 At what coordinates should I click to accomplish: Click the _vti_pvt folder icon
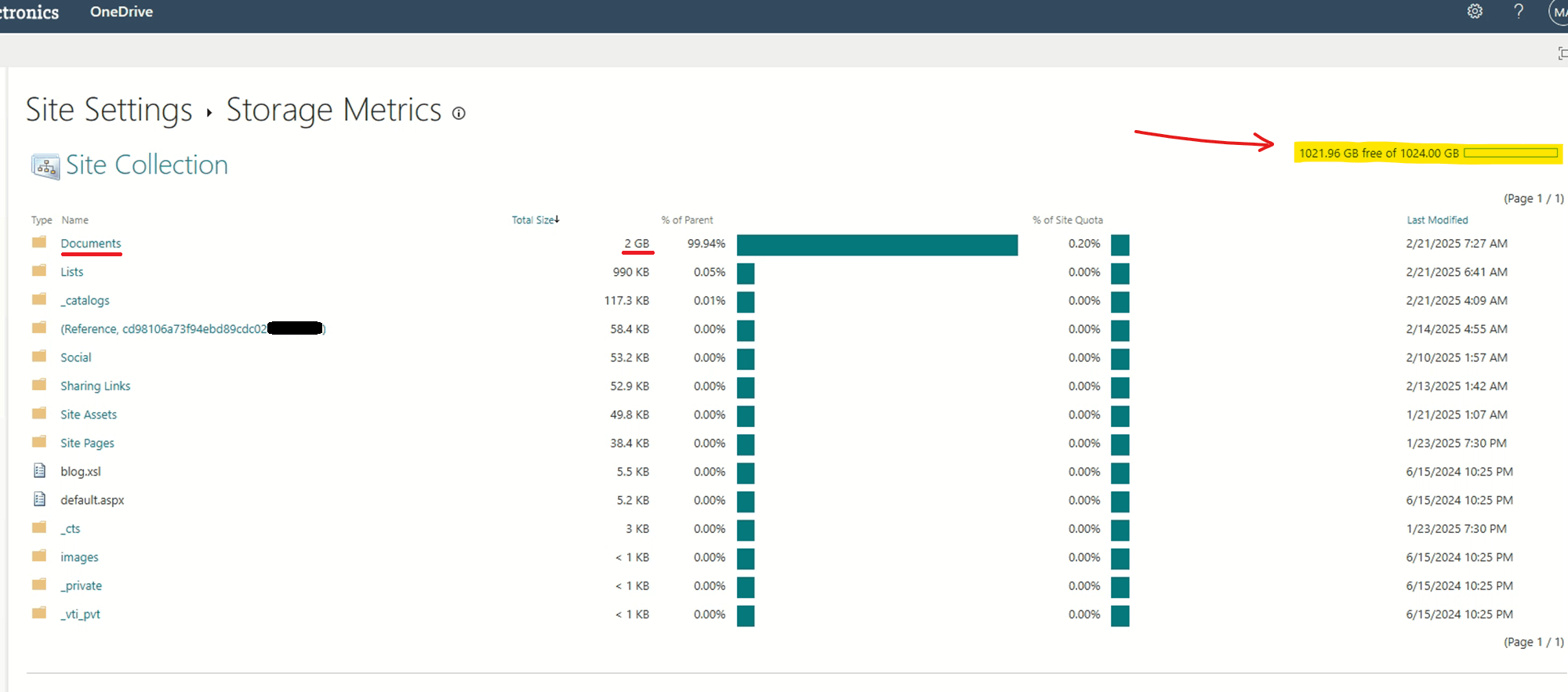[x=39, y=613]
